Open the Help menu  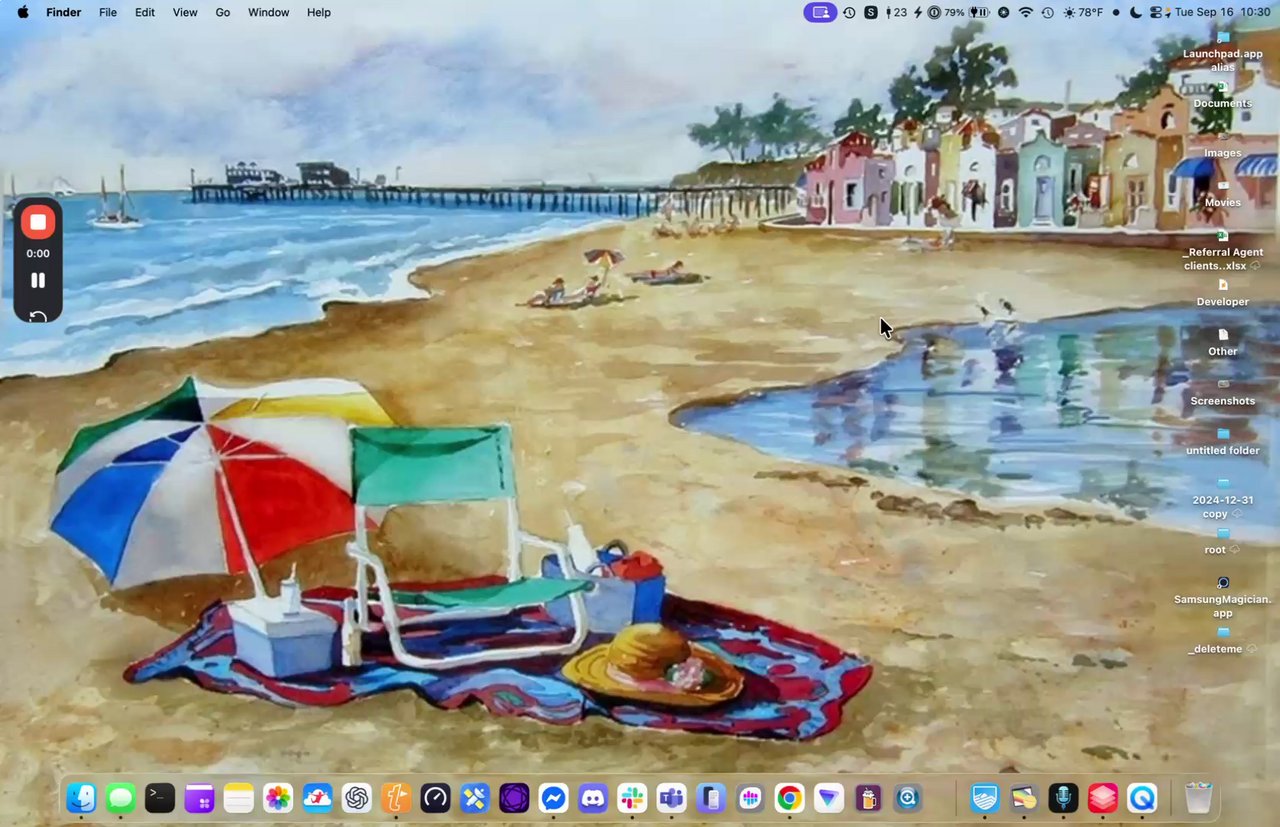(319, 12)
